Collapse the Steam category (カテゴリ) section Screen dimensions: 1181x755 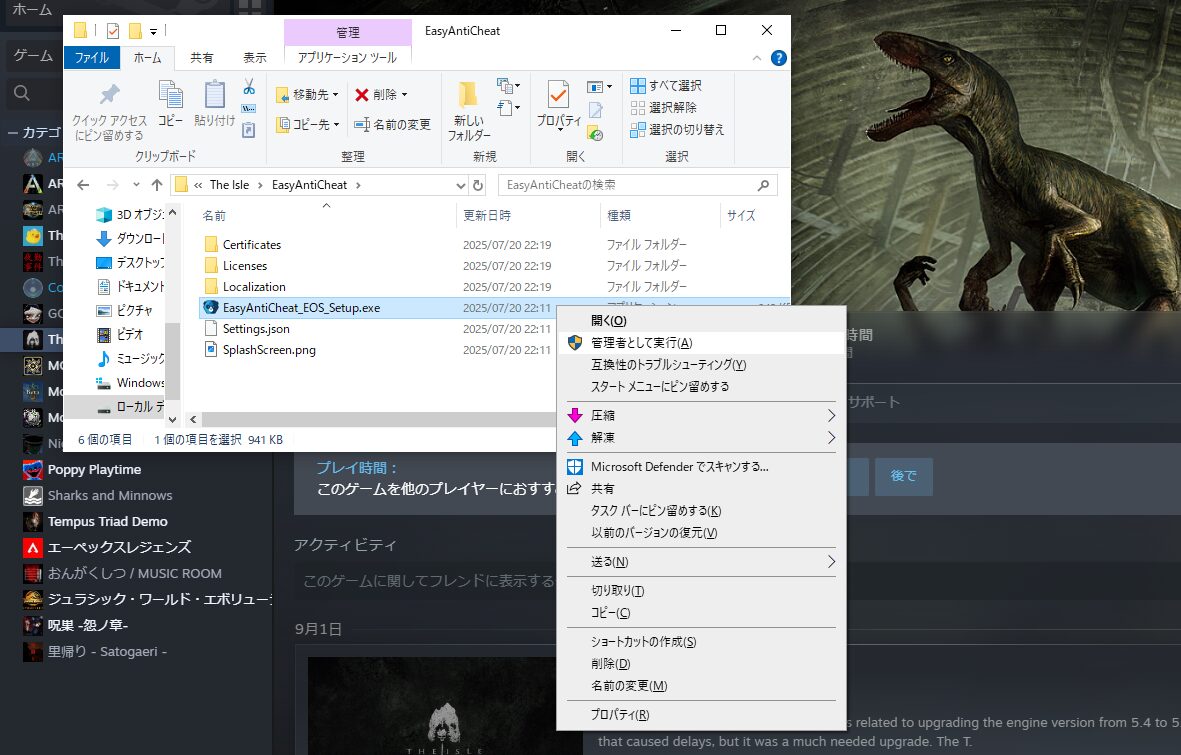pos(13,133)
